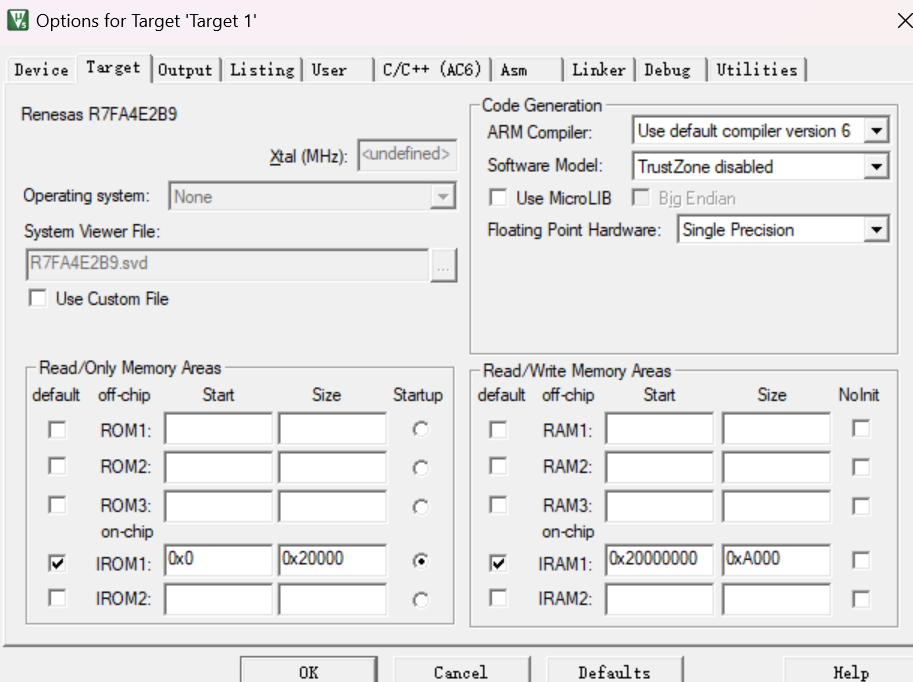Click the RAM1 Size field
This screenshot has width=913, height=682.
[776, 429]
